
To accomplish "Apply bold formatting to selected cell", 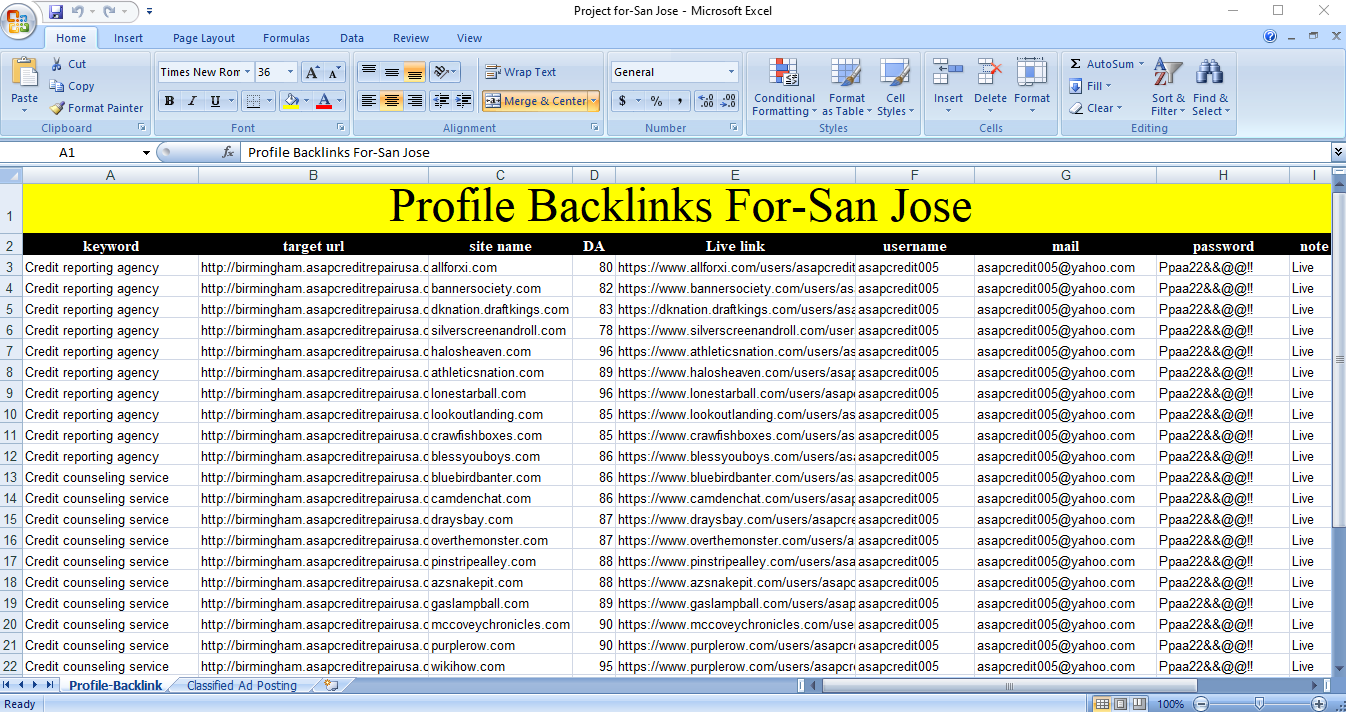I will (169, 100).
